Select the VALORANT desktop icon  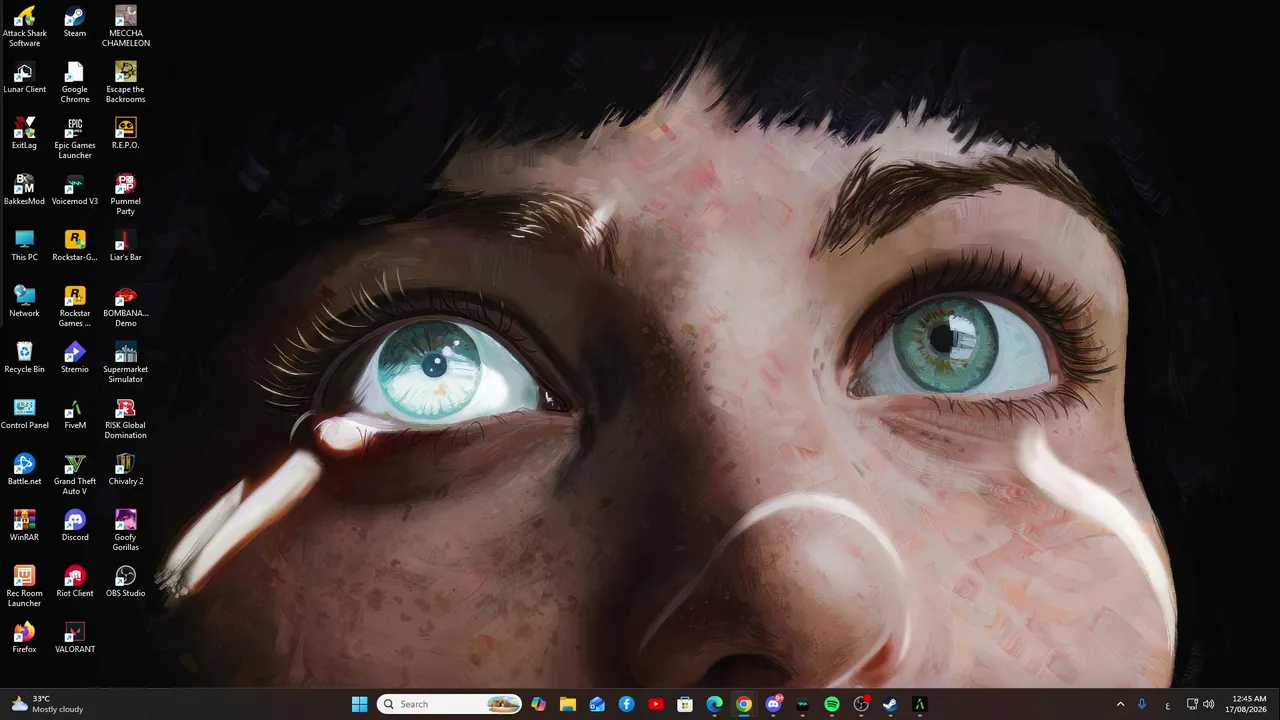75,638
